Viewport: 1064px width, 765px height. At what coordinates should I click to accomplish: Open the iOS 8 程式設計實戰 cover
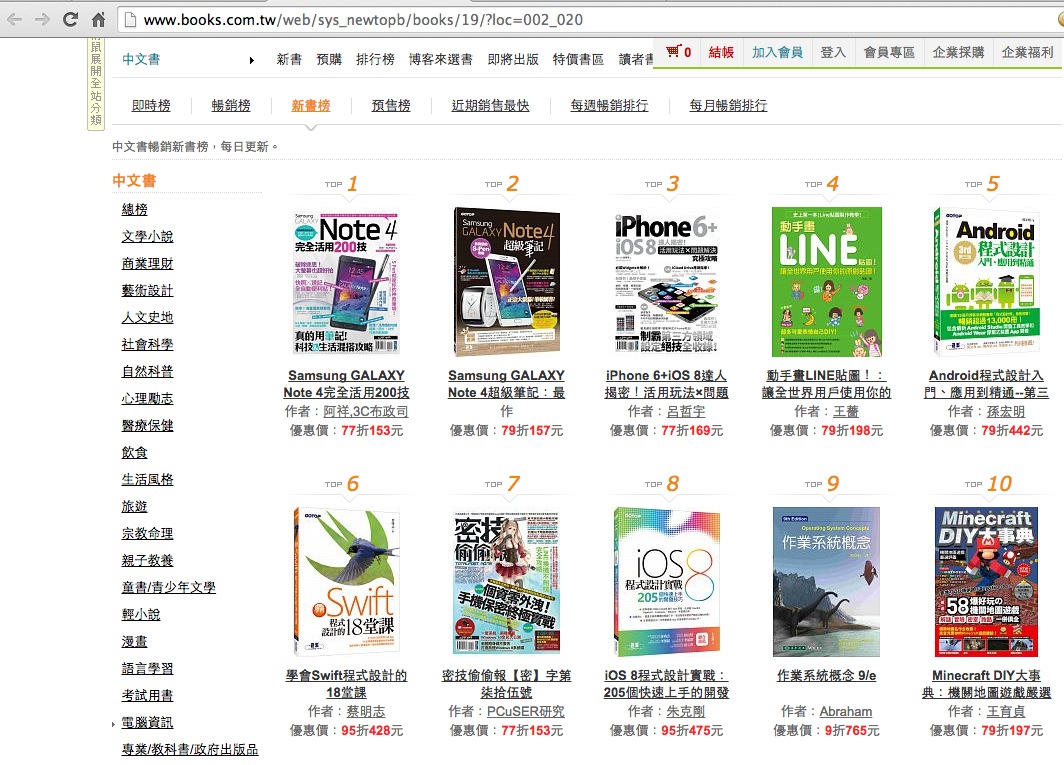[x=666, y=582]
